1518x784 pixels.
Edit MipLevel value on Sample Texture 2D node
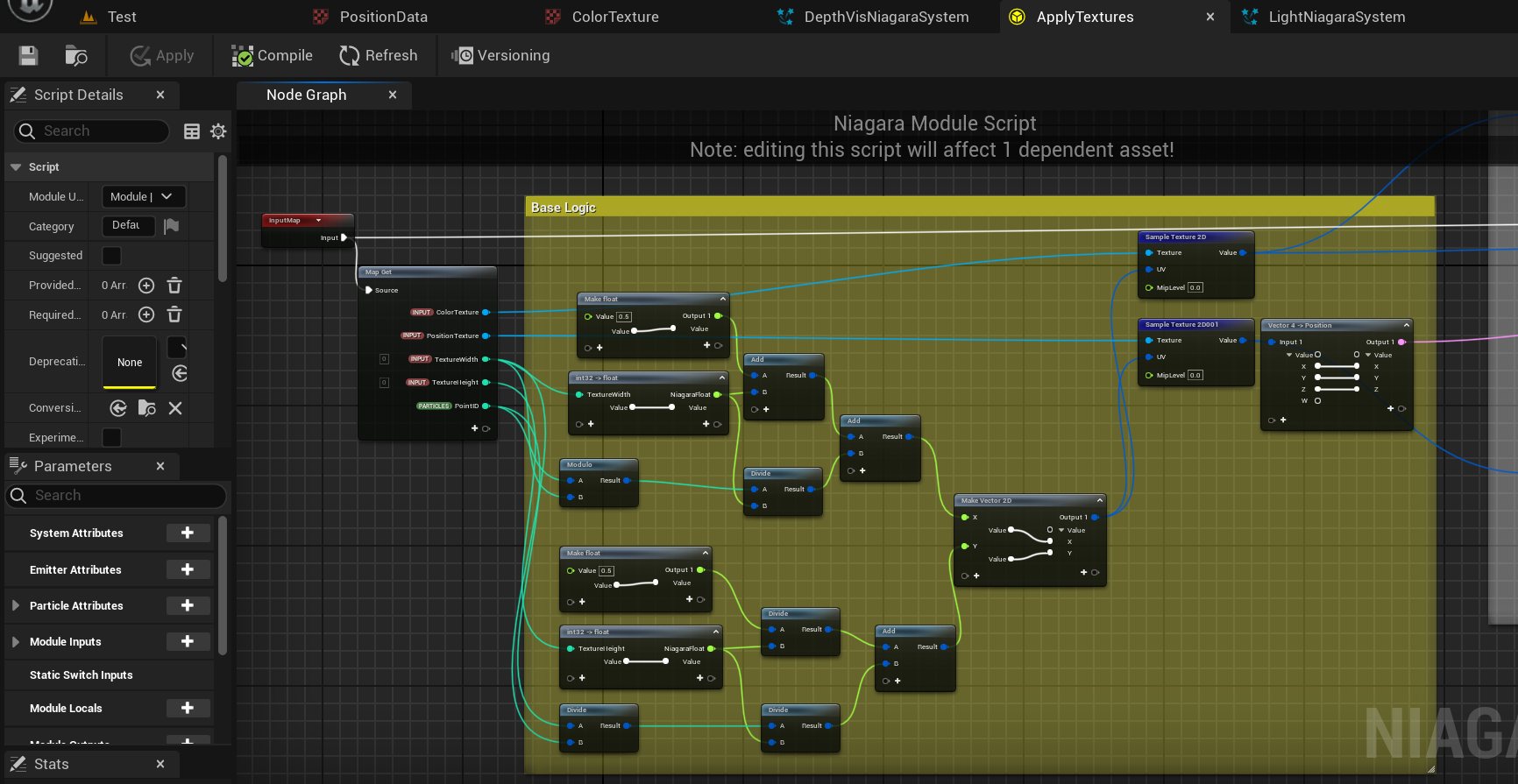tap(1195, 287)
